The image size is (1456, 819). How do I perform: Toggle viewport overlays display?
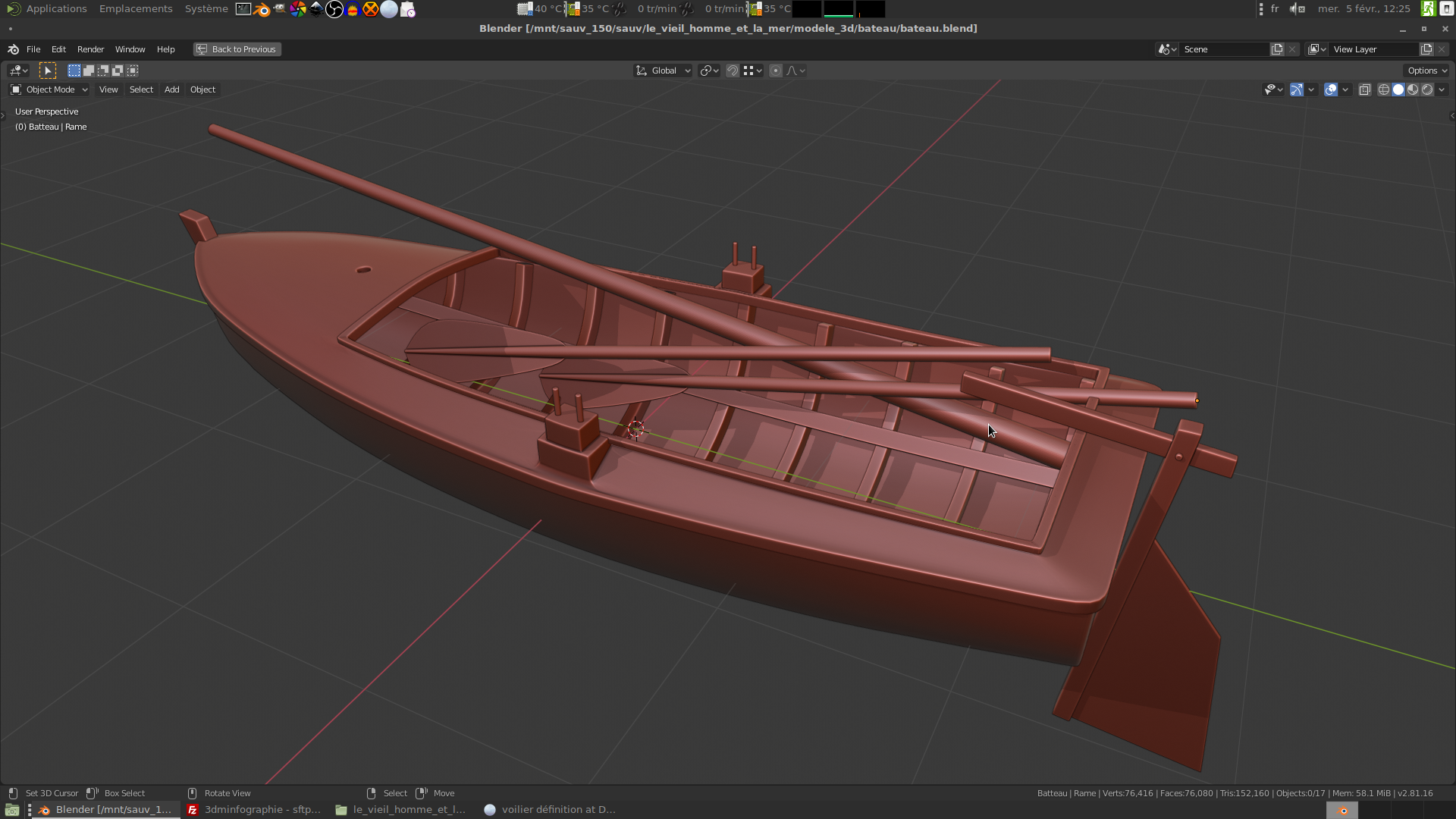1331,89
